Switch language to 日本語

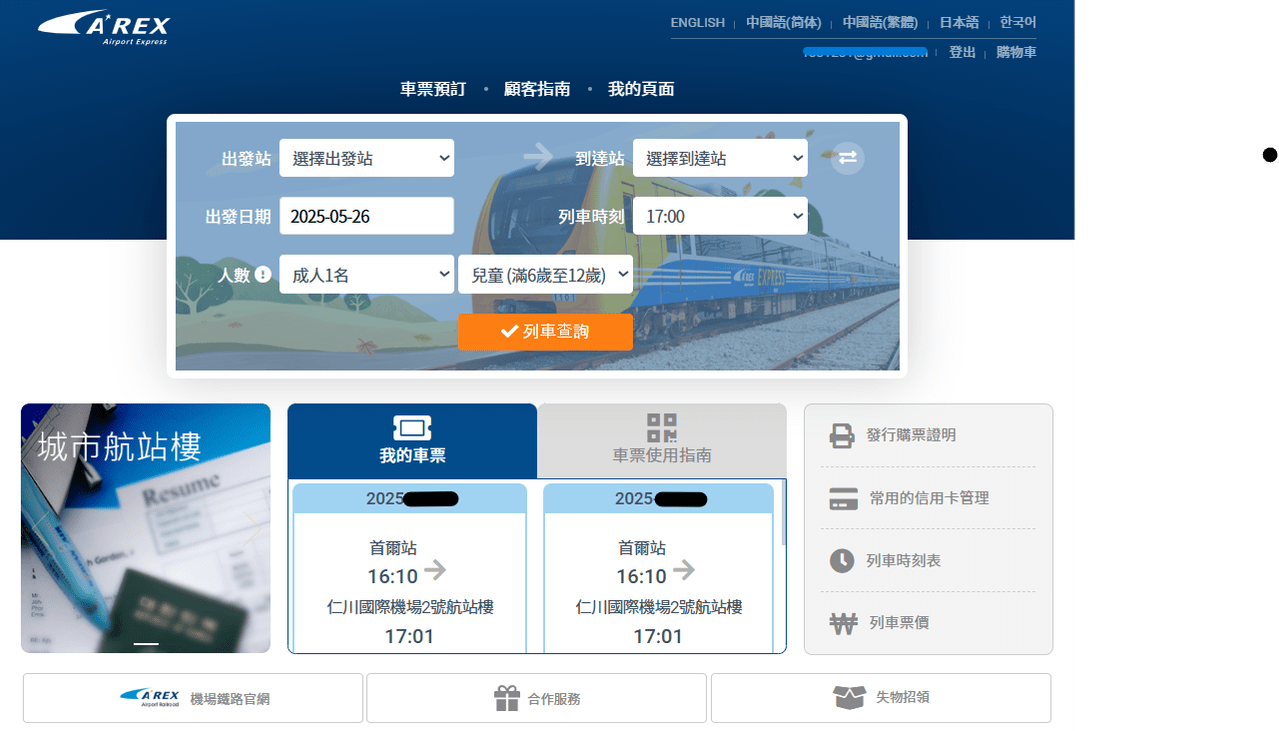(x=959, y=23)
